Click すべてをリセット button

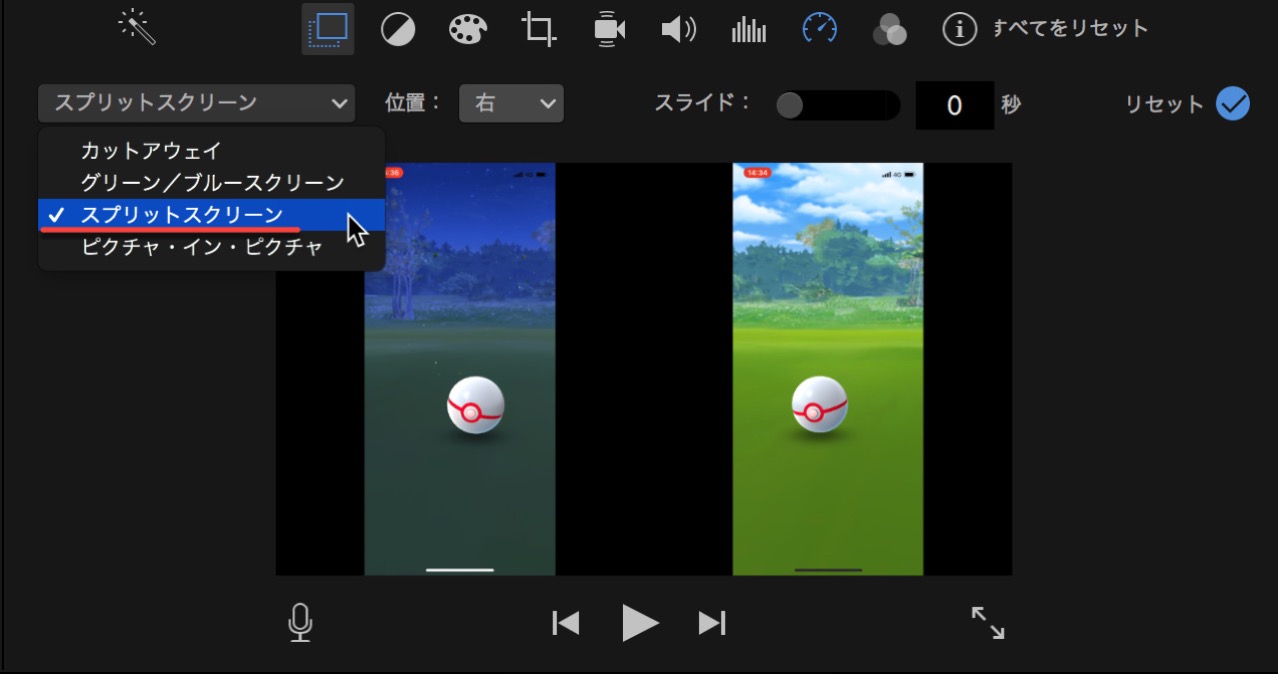(1070, 28)
